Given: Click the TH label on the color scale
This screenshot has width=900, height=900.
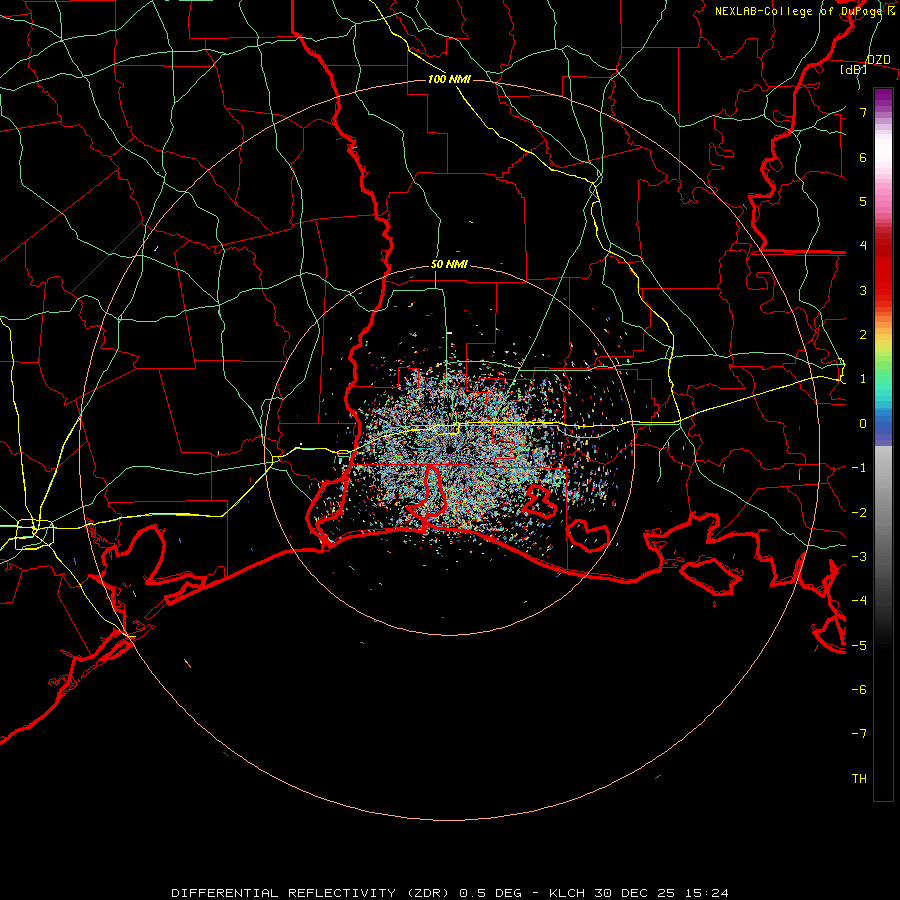Looking at the screenshot, I should 859,778.
